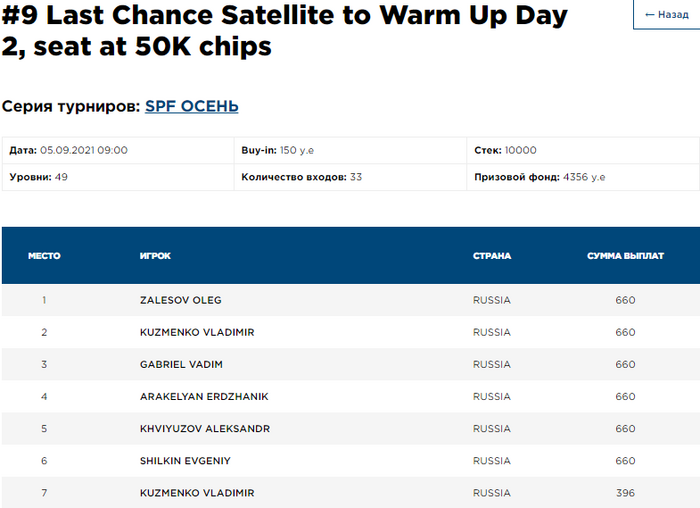Select player ZALESOV OLEG in the table
Screen dimensions: 700x508
[x=181, y=300]
